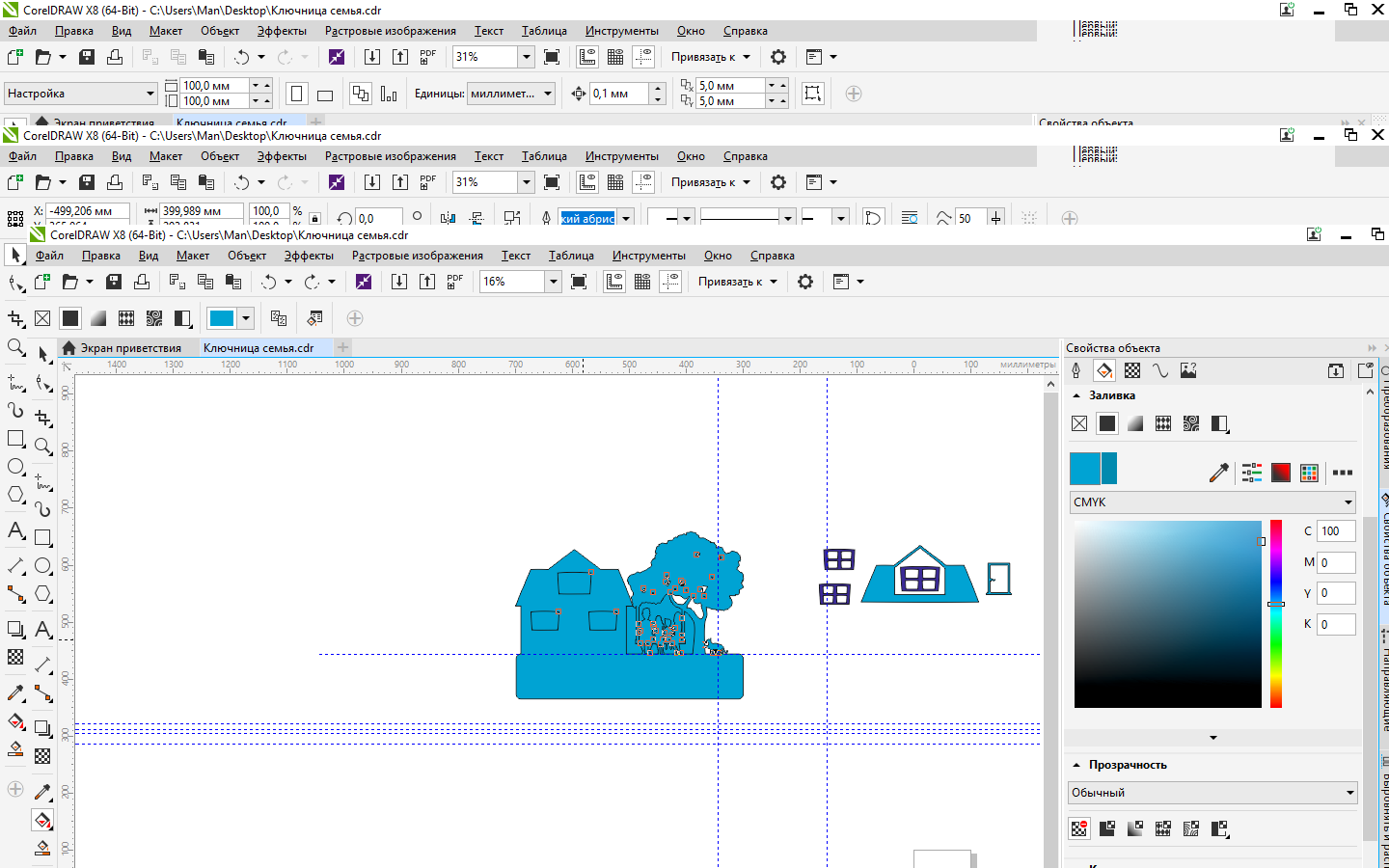This screenshot has width=1389, height=868.
Task: Click more color options ellipsis button
Action: click(x=1342, y=473)
